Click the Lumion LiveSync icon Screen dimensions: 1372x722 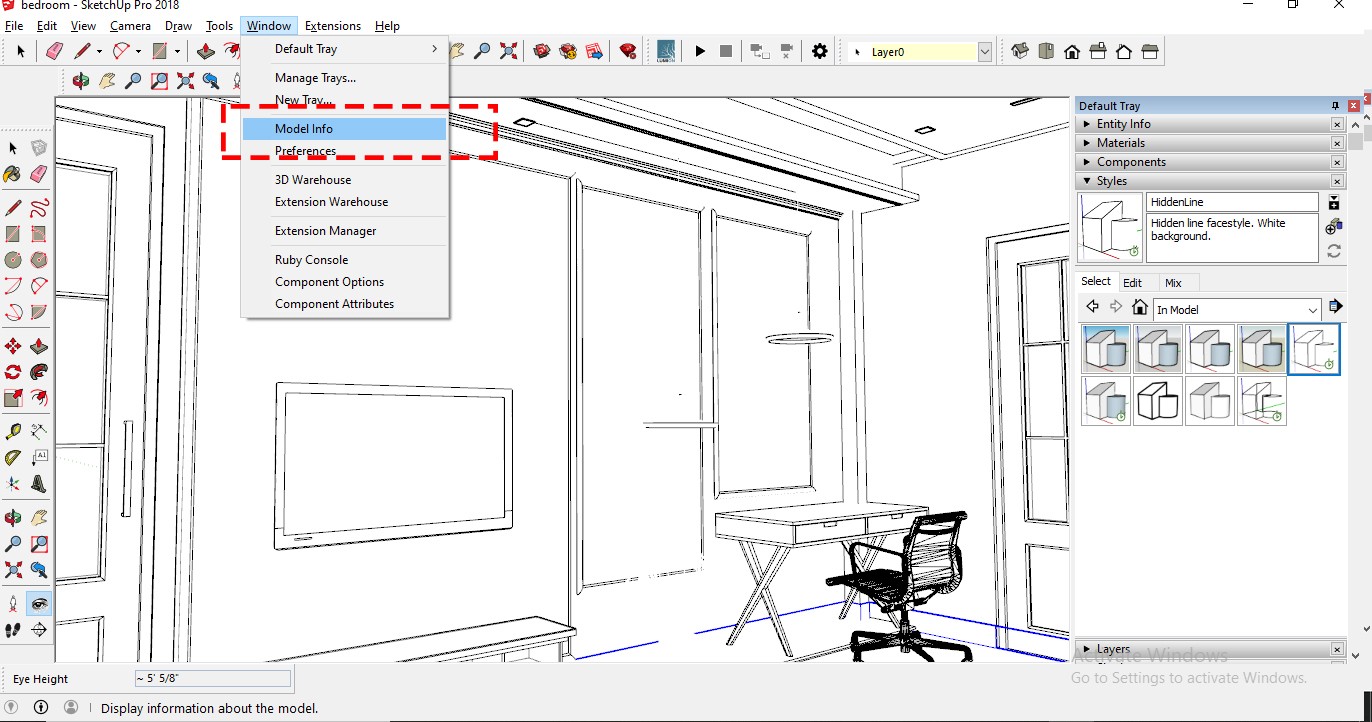point(666,51)
